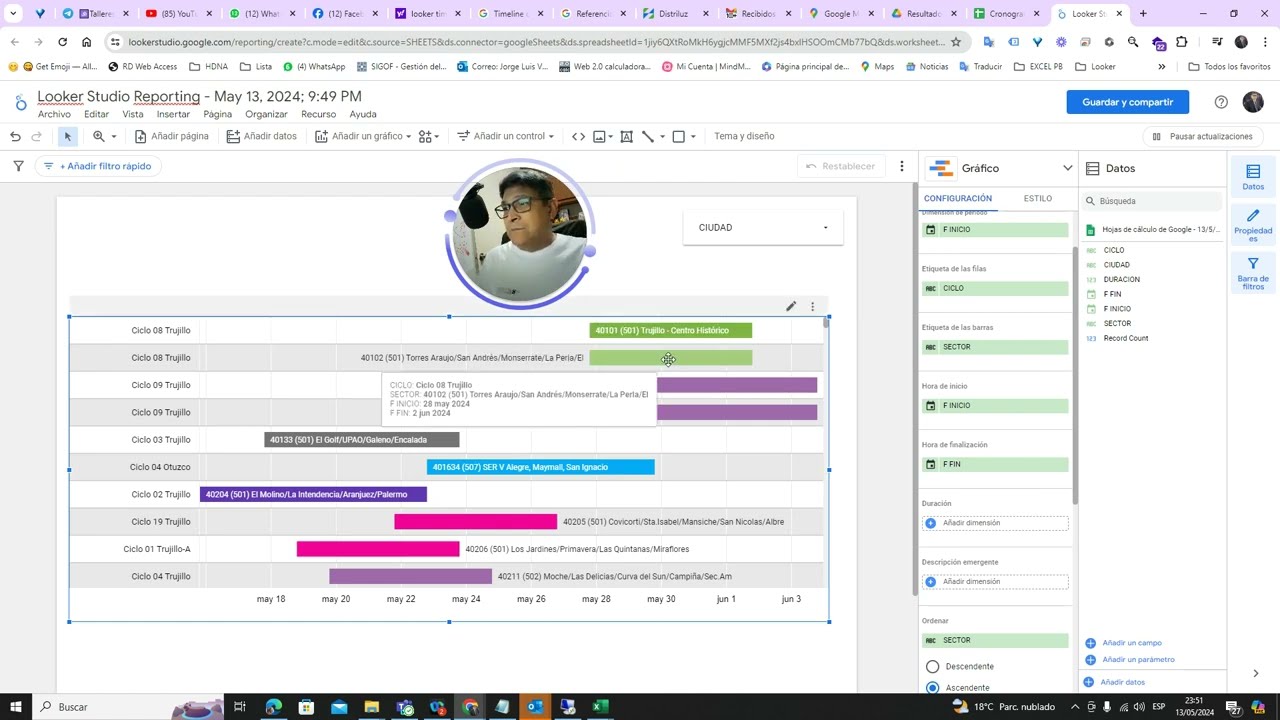This screenshot has height=720, width=1280.
Task: Insert an image element
Action: pos(599,136)
